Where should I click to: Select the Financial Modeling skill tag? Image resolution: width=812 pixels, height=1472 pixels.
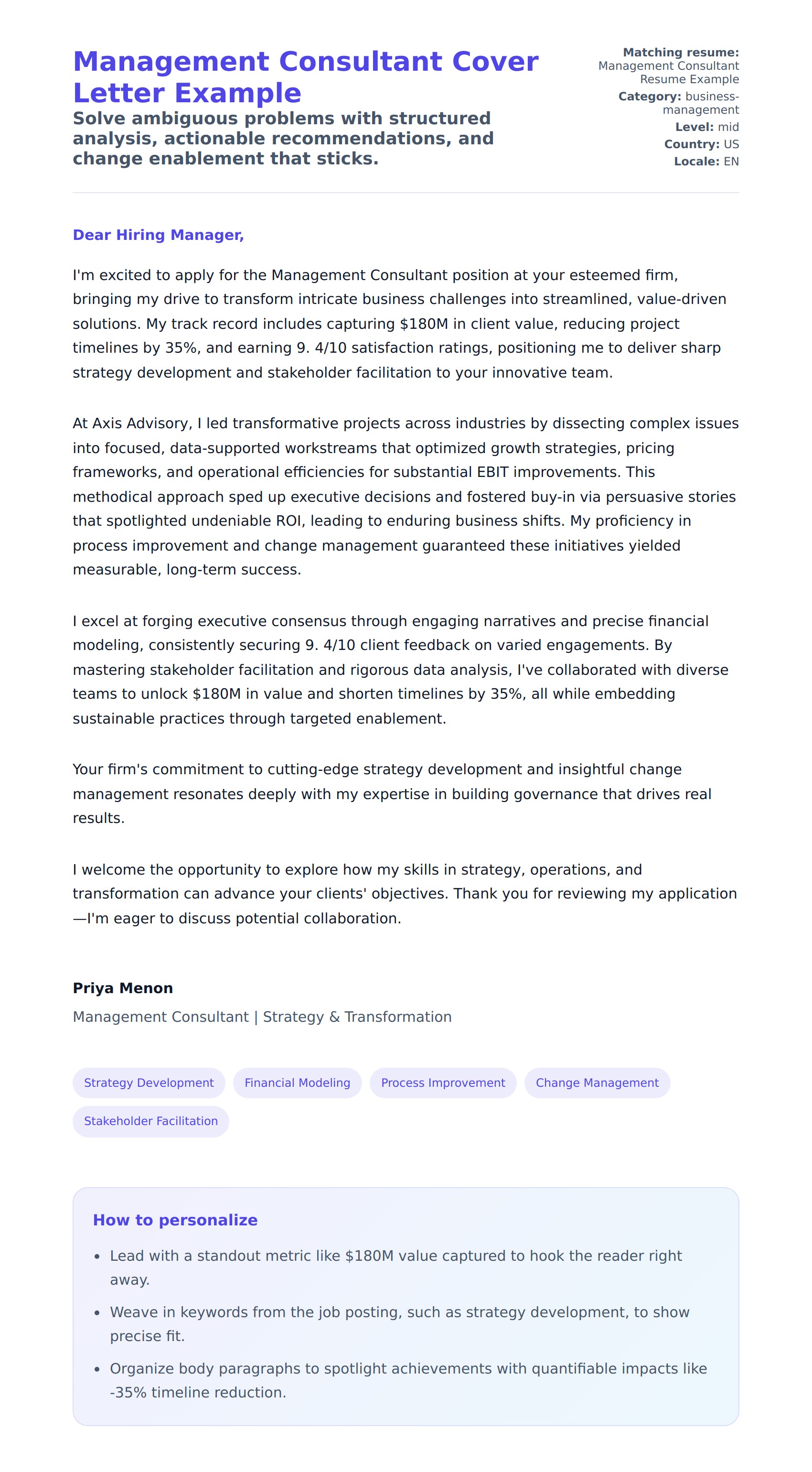coord(297,1083)
